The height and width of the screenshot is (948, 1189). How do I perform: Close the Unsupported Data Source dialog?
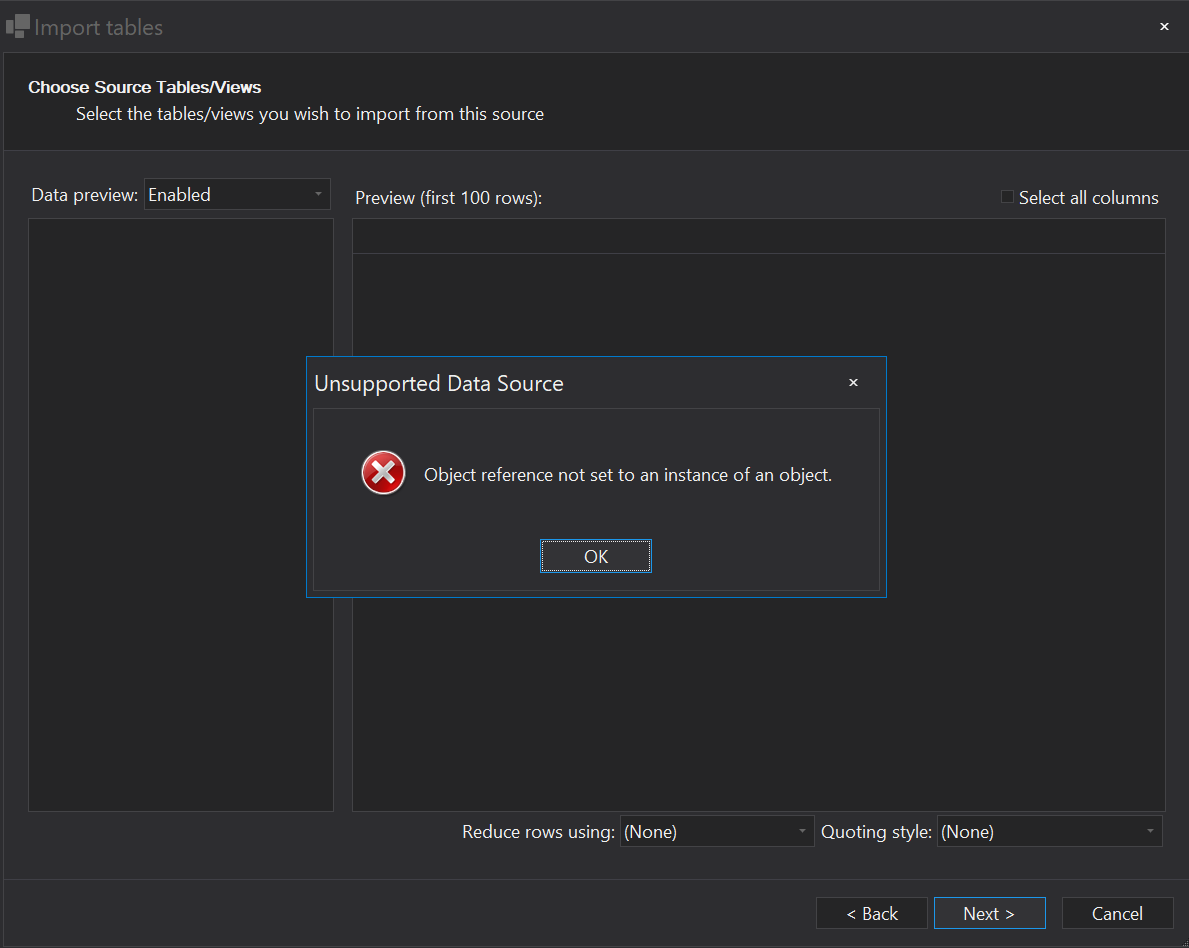853,382
